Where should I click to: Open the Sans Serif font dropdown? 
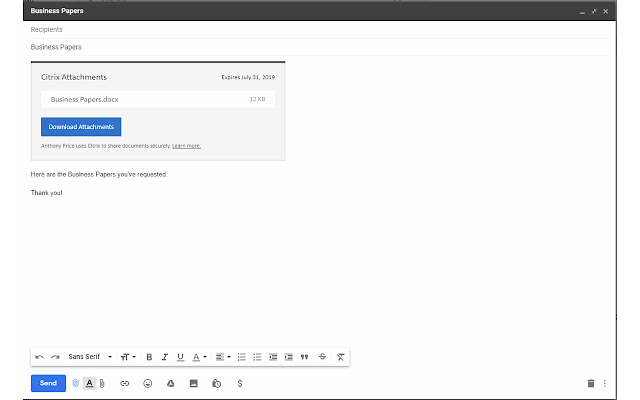click(90, 357)
